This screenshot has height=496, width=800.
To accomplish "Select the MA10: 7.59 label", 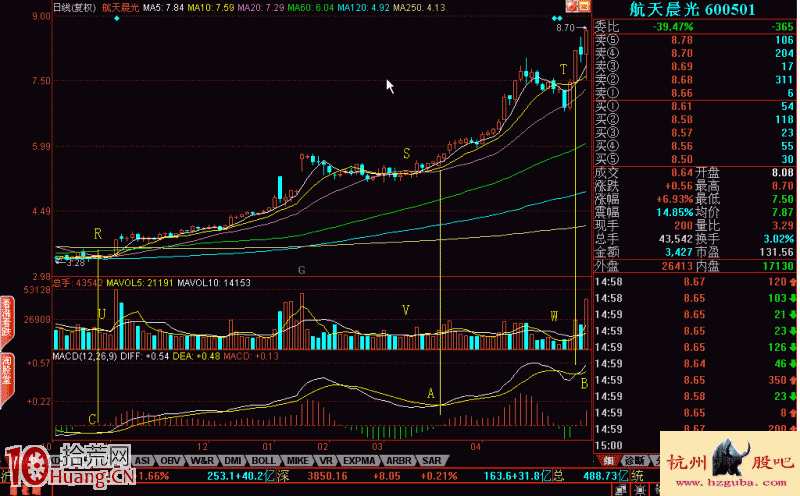I will coord(211,8).
